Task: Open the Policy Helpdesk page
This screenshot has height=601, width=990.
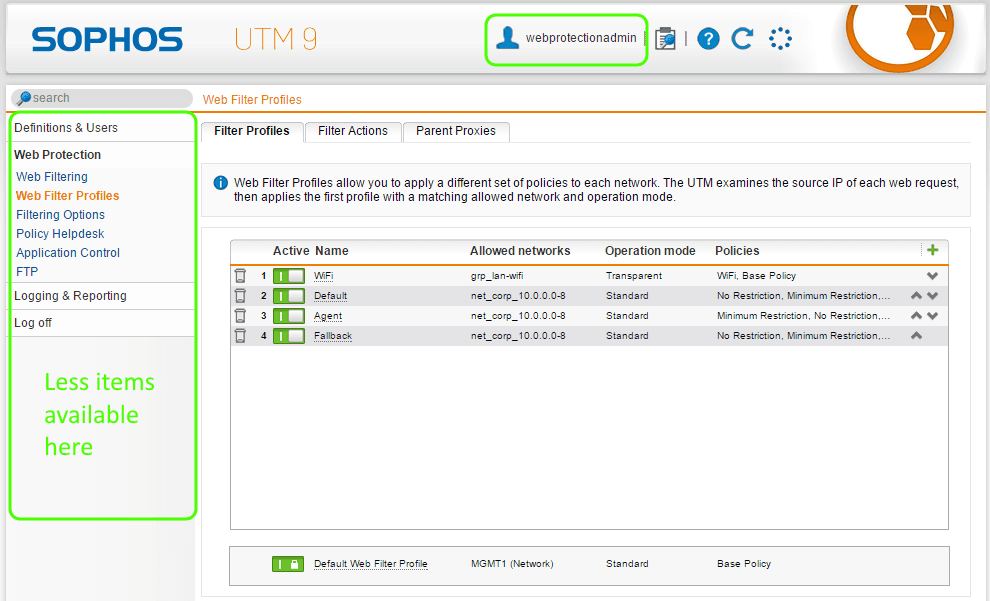Action: pyautogui.click(x=60, y=234)
